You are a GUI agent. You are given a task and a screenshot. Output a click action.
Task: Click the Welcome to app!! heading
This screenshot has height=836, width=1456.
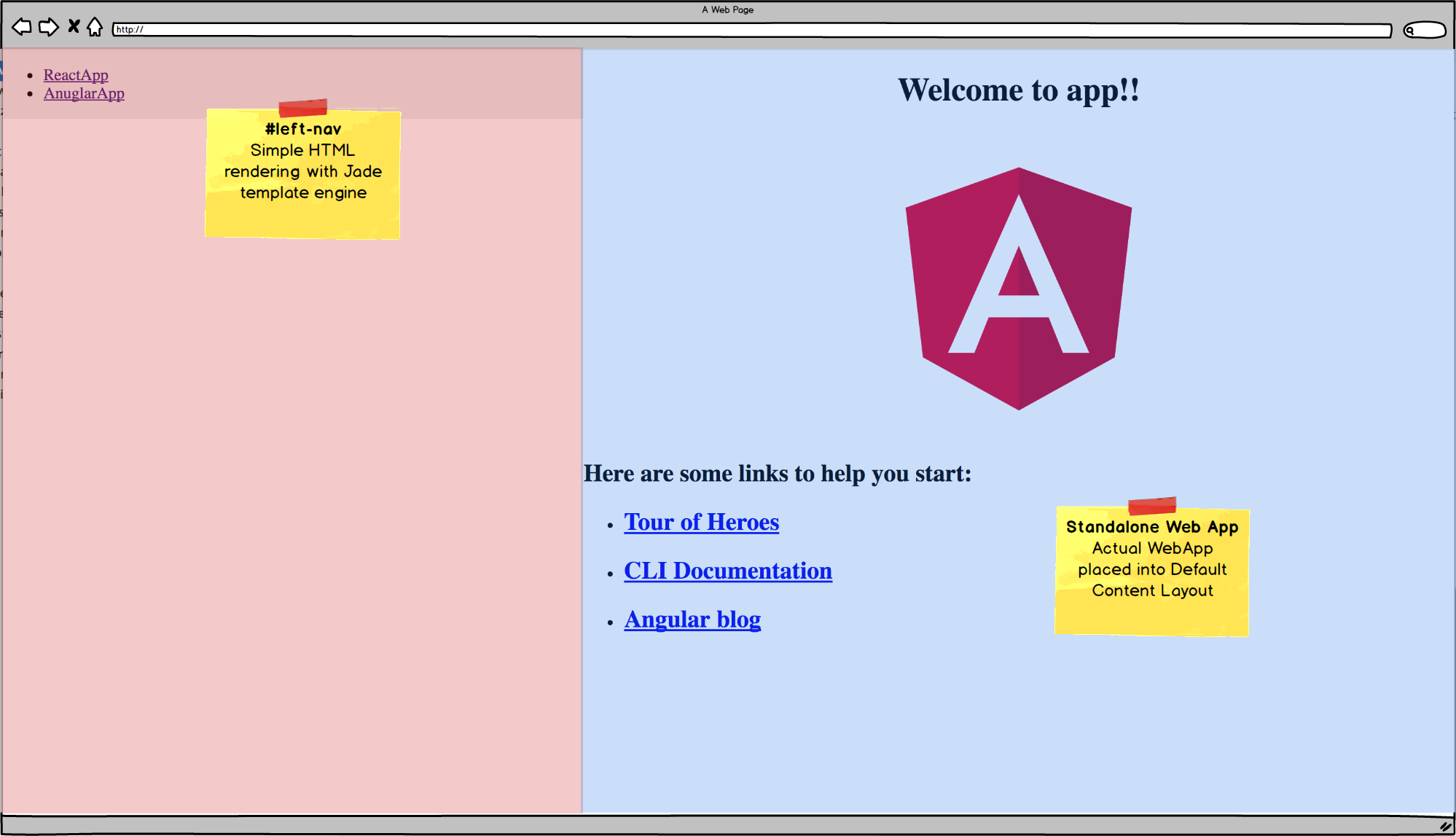pyautogui.click(x=1019, y=90)
